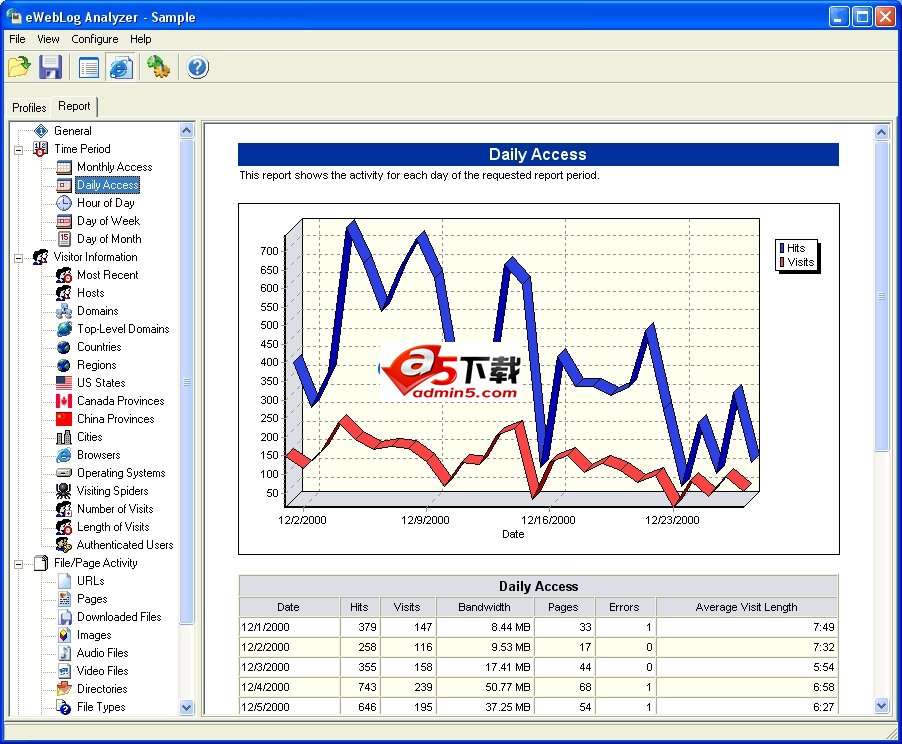
Task: Open profile settings gear toolbar icon
Action: (x=158, y=67)
